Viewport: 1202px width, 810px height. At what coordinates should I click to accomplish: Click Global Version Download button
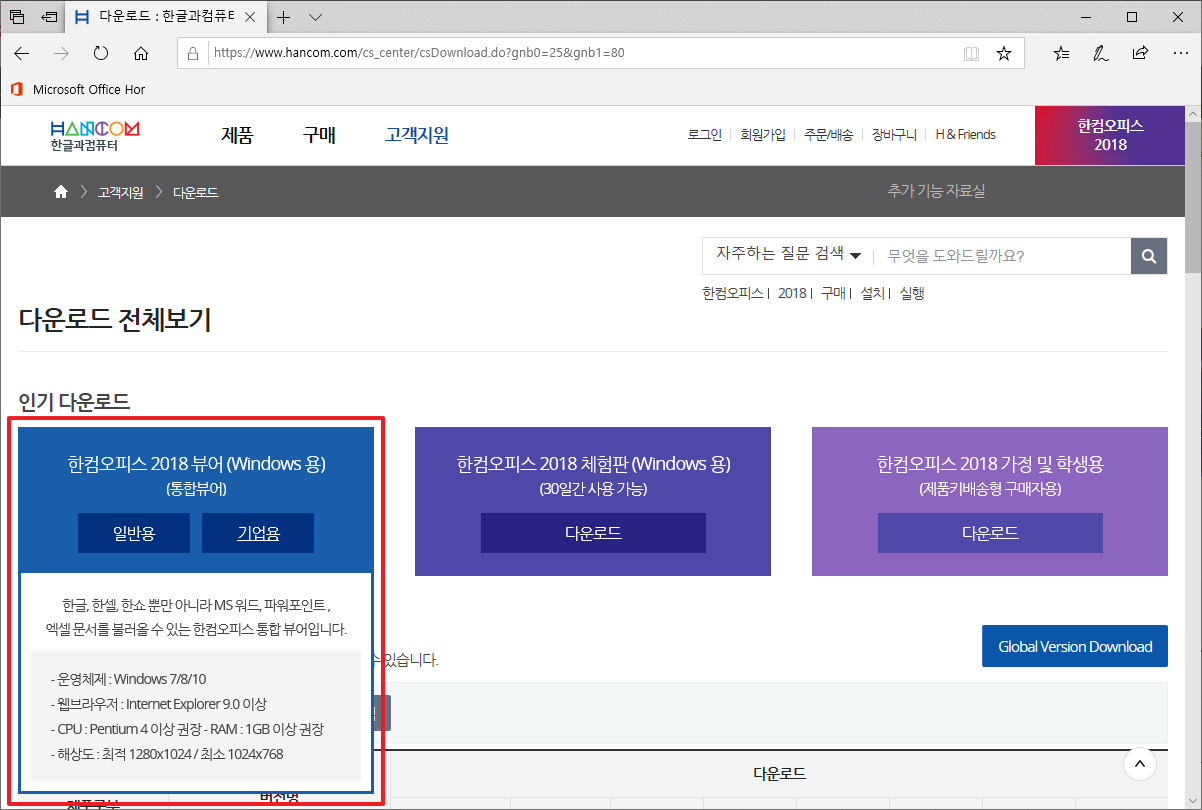pyautogui.click(x=1075, y=646)
